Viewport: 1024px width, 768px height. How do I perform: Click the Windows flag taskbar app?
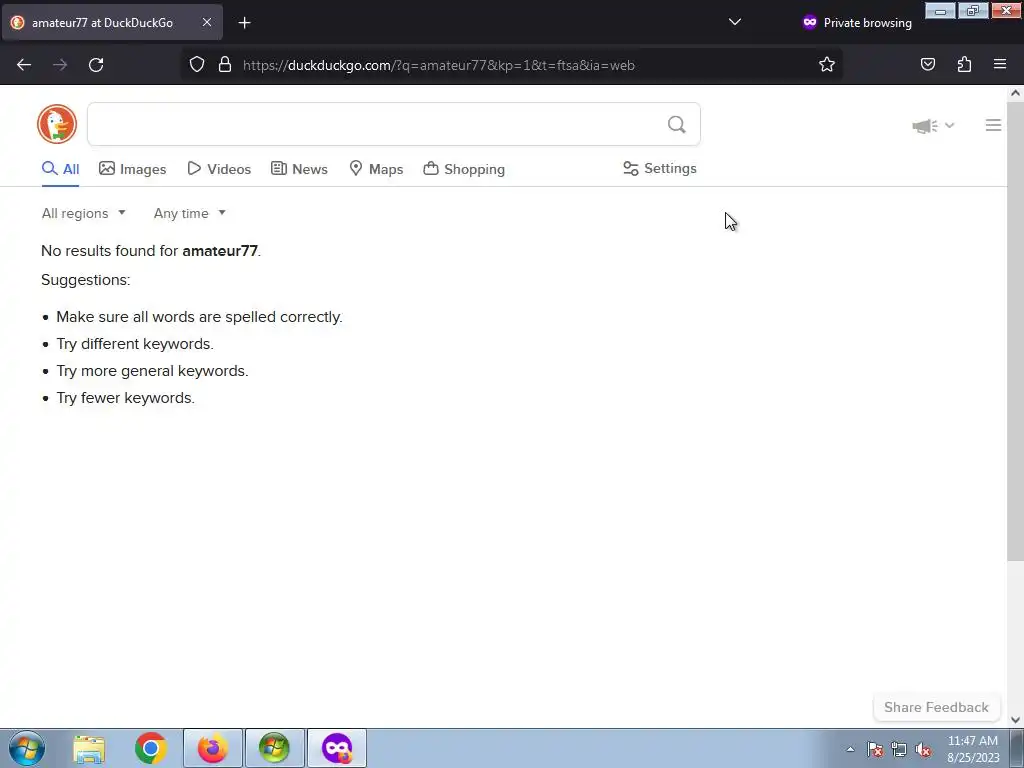275,748
